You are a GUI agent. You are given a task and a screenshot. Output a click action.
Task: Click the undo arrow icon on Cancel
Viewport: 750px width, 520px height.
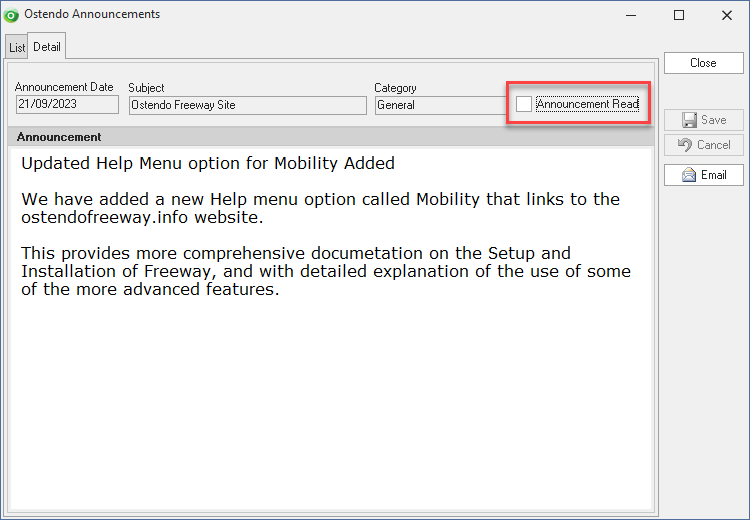click(x=685, y=145)
